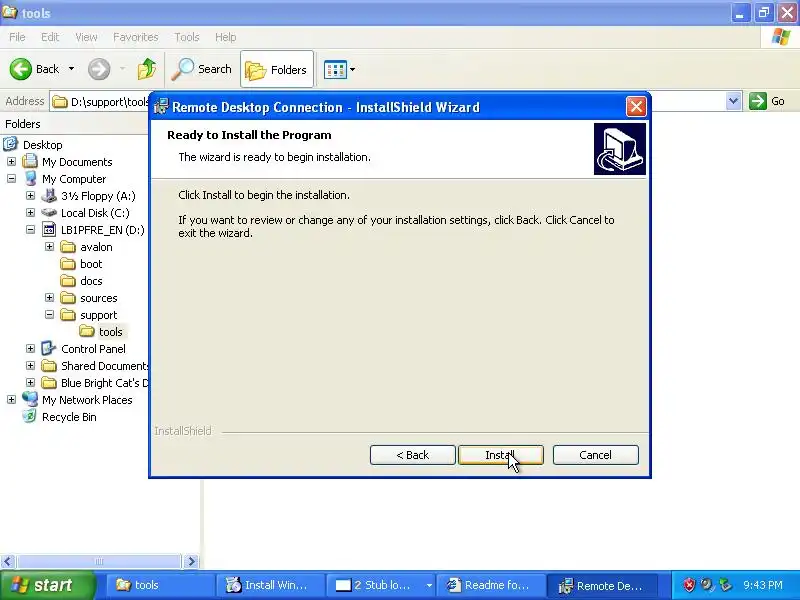Click the Folders pane scroll left arrow
800x600 pixels.
7,561
